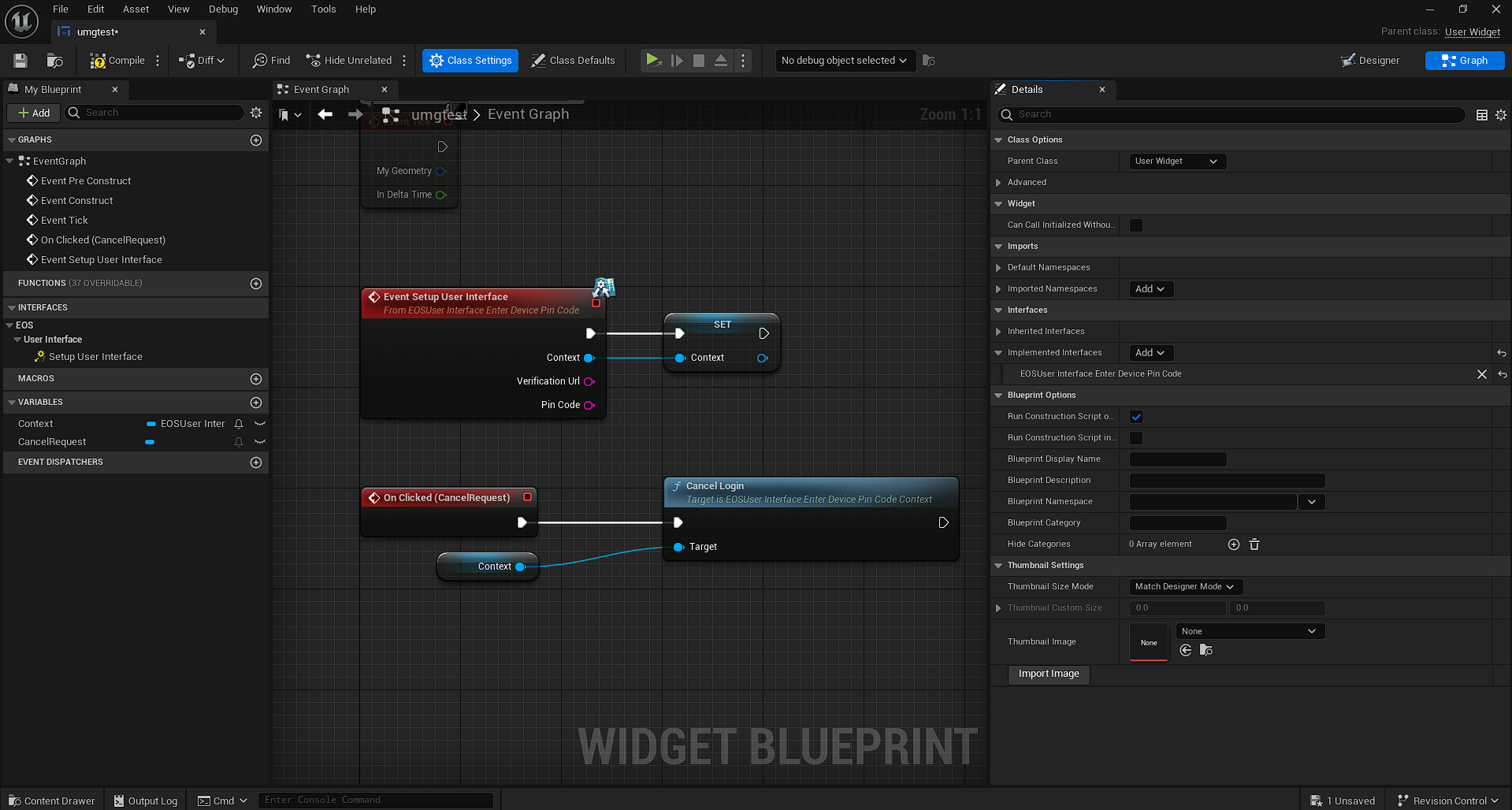This screenshot has width=1512, height=810.
Task: Expand the Inherited Interfaces section
Action: pos(999,331)
